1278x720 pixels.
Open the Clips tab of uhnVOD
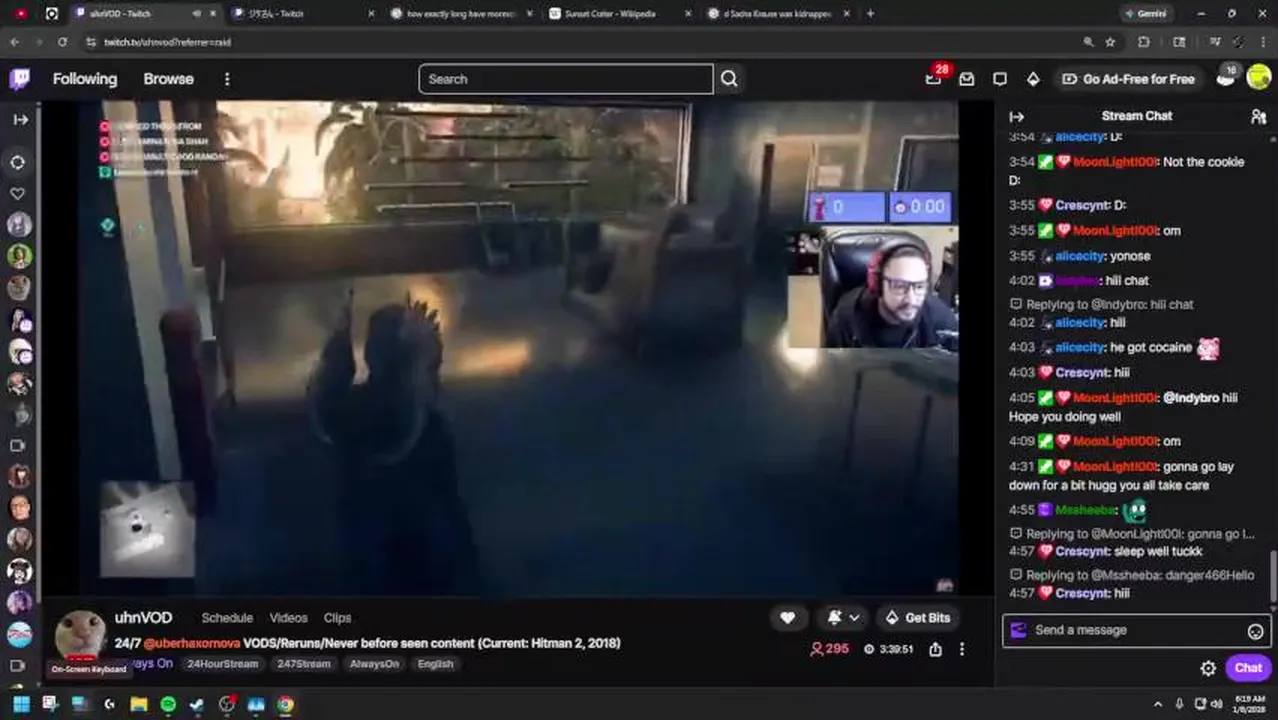point(337,618)
